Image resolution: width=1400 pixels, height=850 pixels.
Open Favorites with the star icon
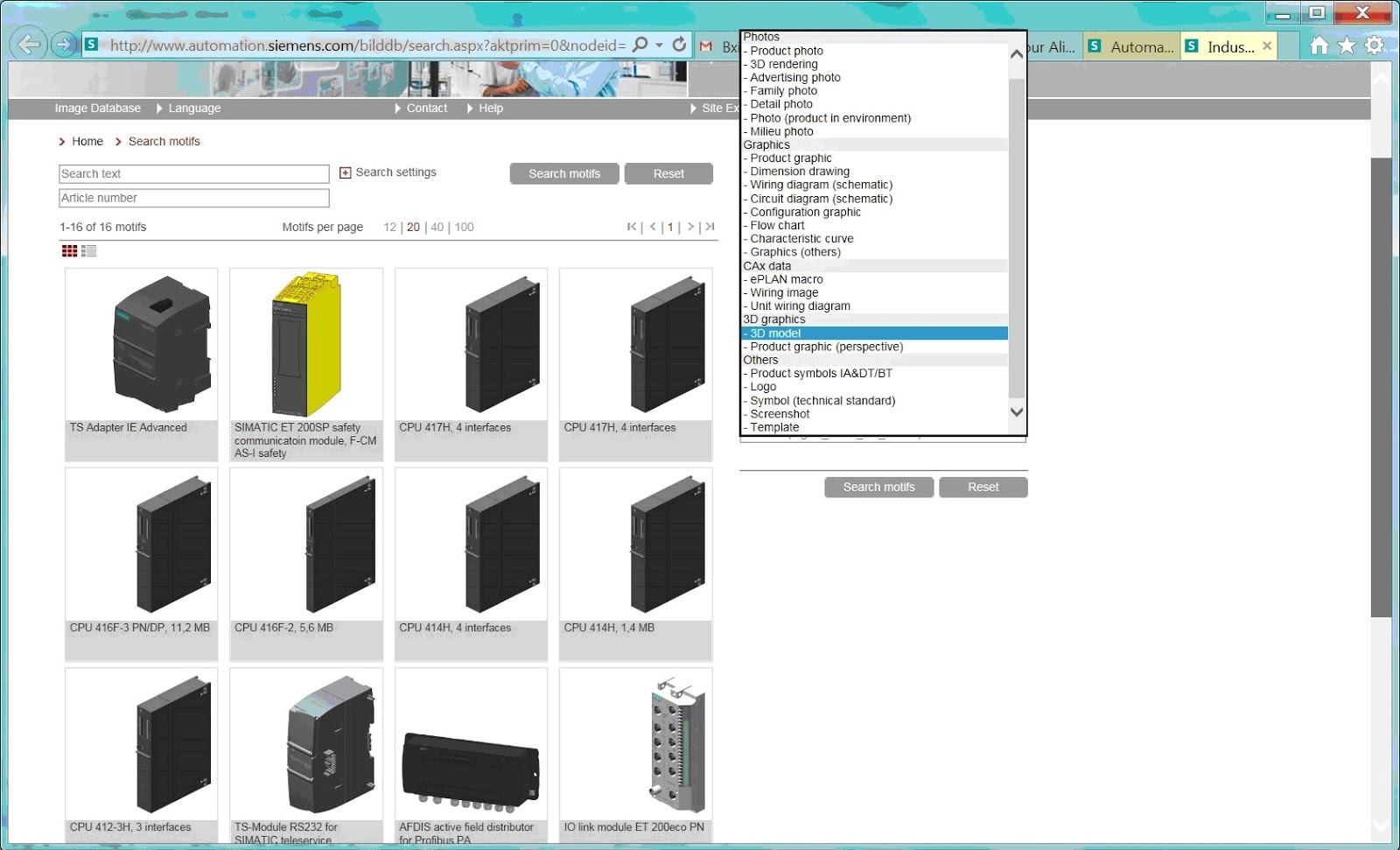1347,46
